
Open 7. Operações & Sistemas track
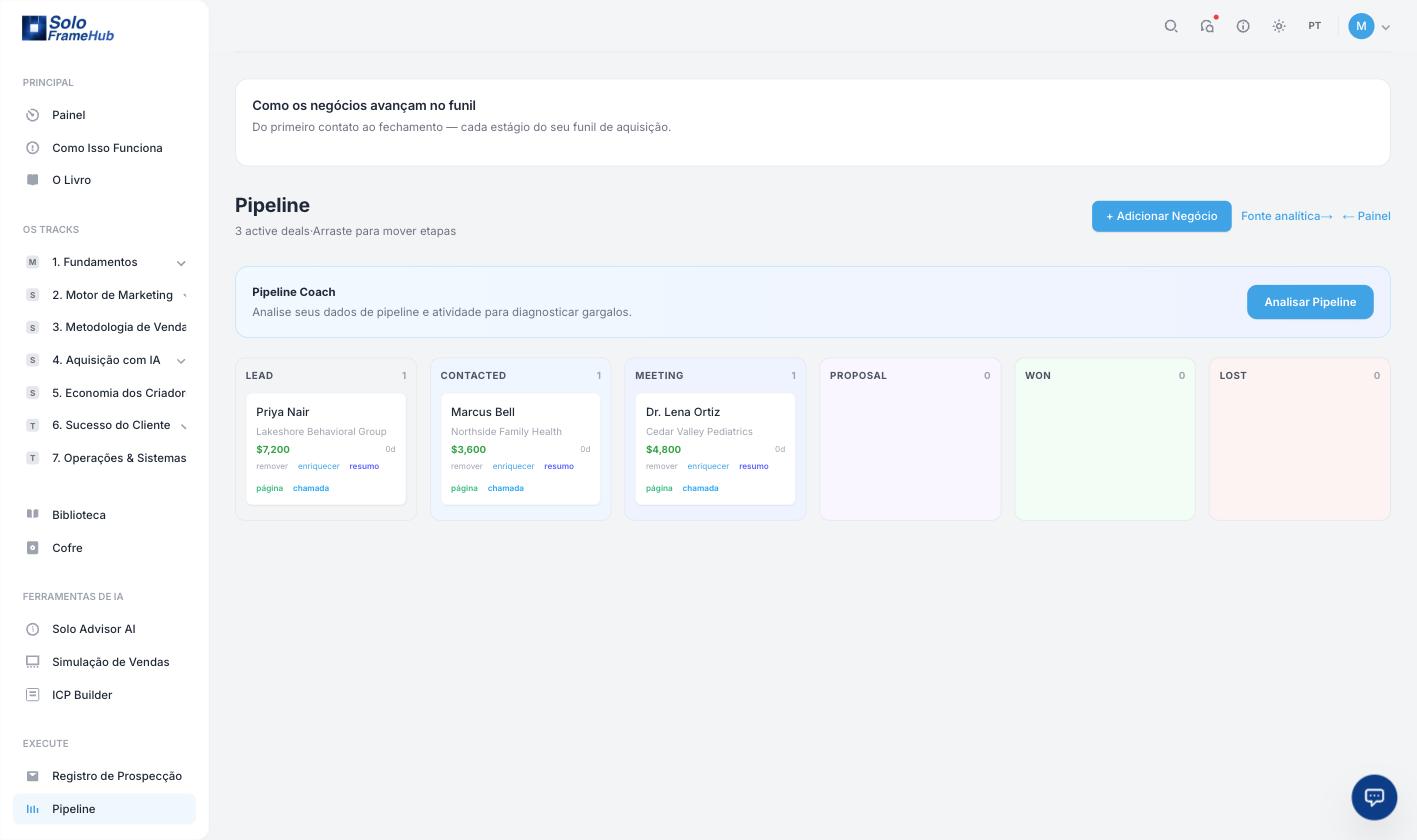point(104,458)
